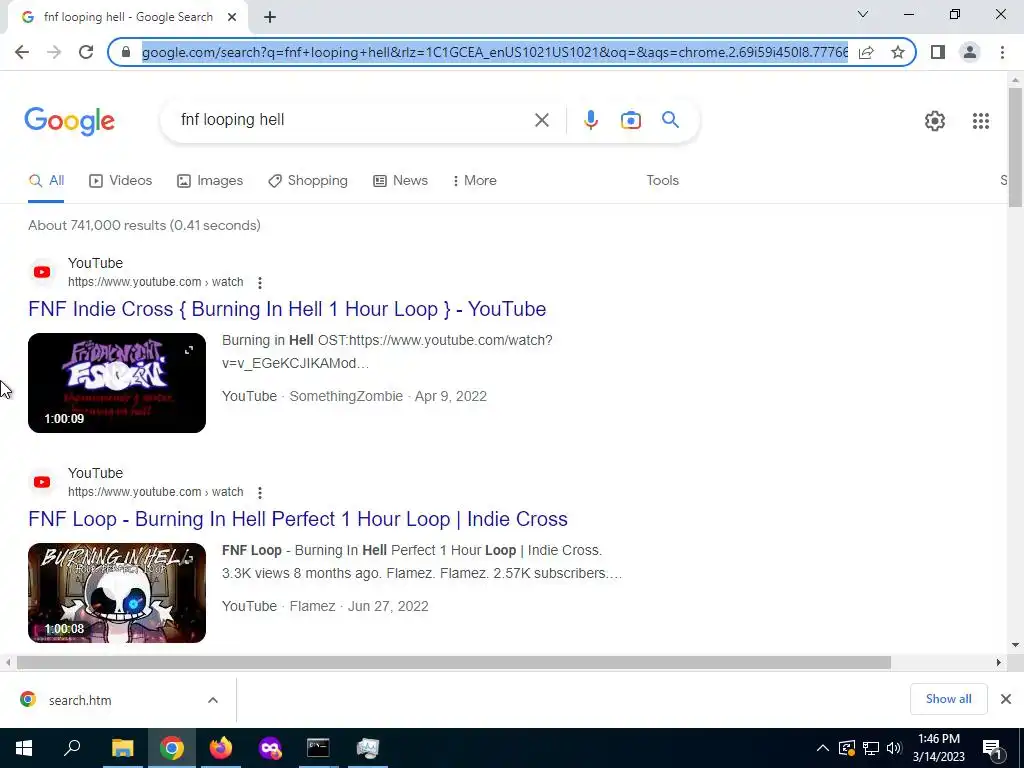1024x768 pixels.
Task: Open the Windows Start menu
Action: (24, 748)
